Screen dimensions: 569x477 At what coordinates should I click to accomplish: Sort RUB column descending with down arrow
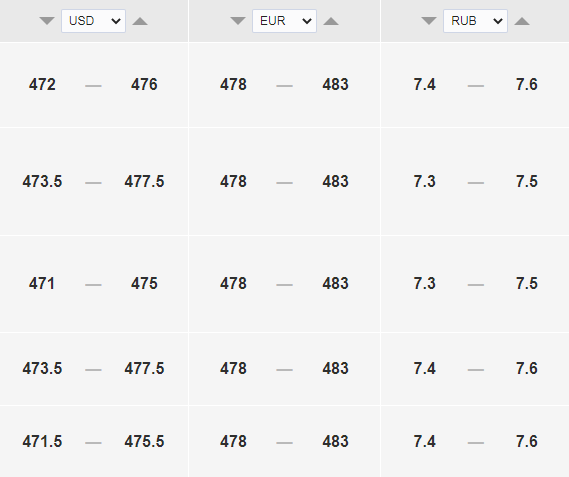click(x=429, y=21)
